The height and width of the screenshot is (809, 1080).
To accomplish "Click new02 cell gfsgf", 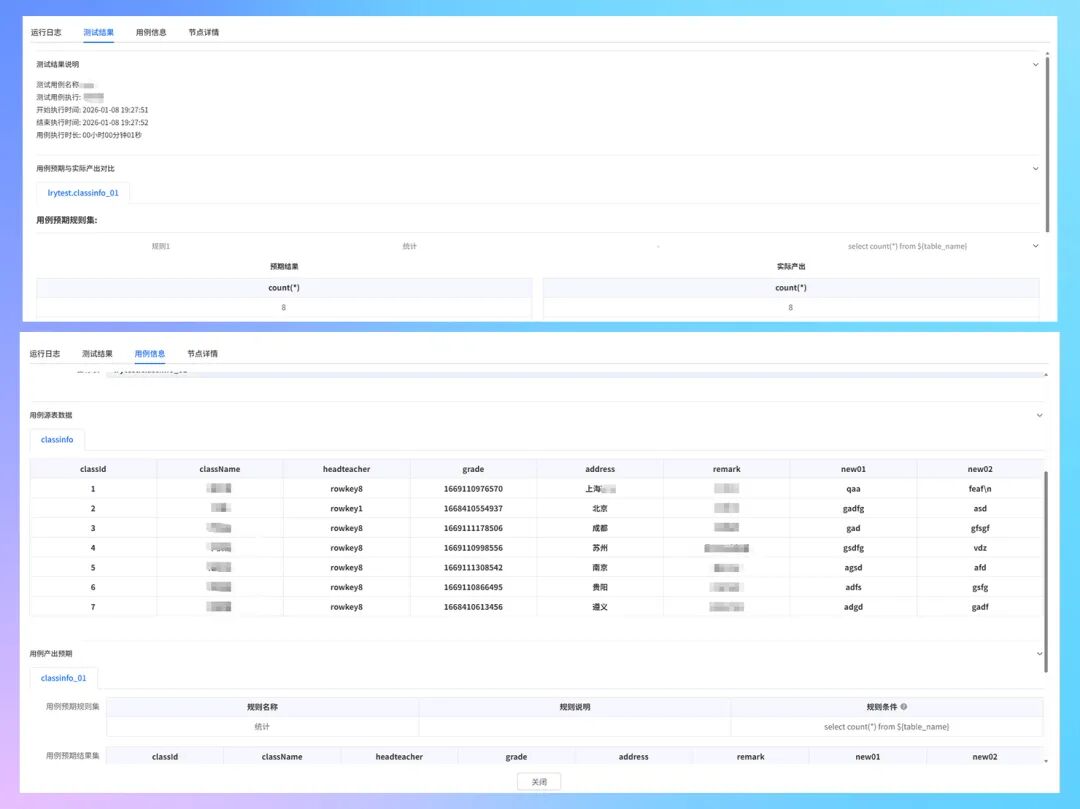I will (x=980, y=528).
